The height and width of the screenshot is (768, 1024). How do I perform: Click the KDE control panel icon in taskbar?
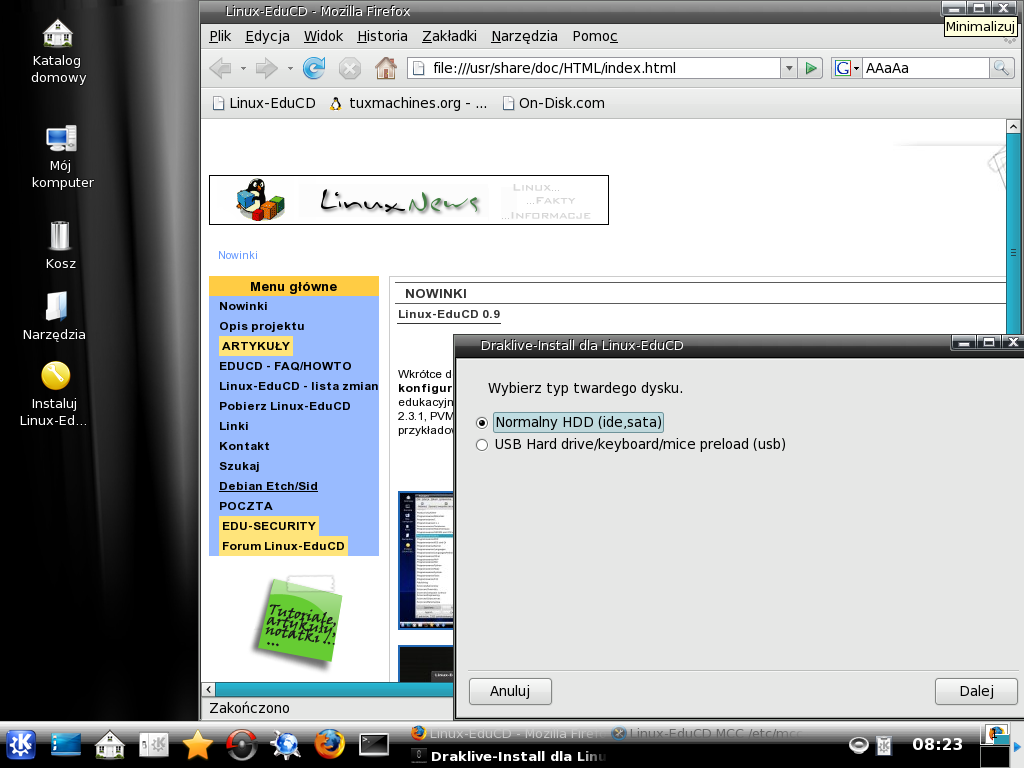coord(154,744)
